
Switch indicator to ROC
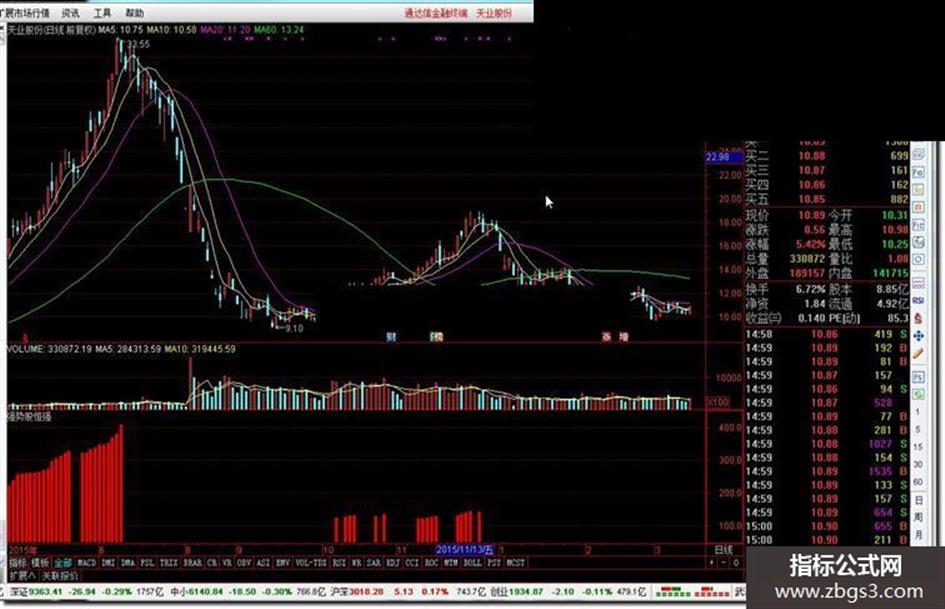(432, 563)
